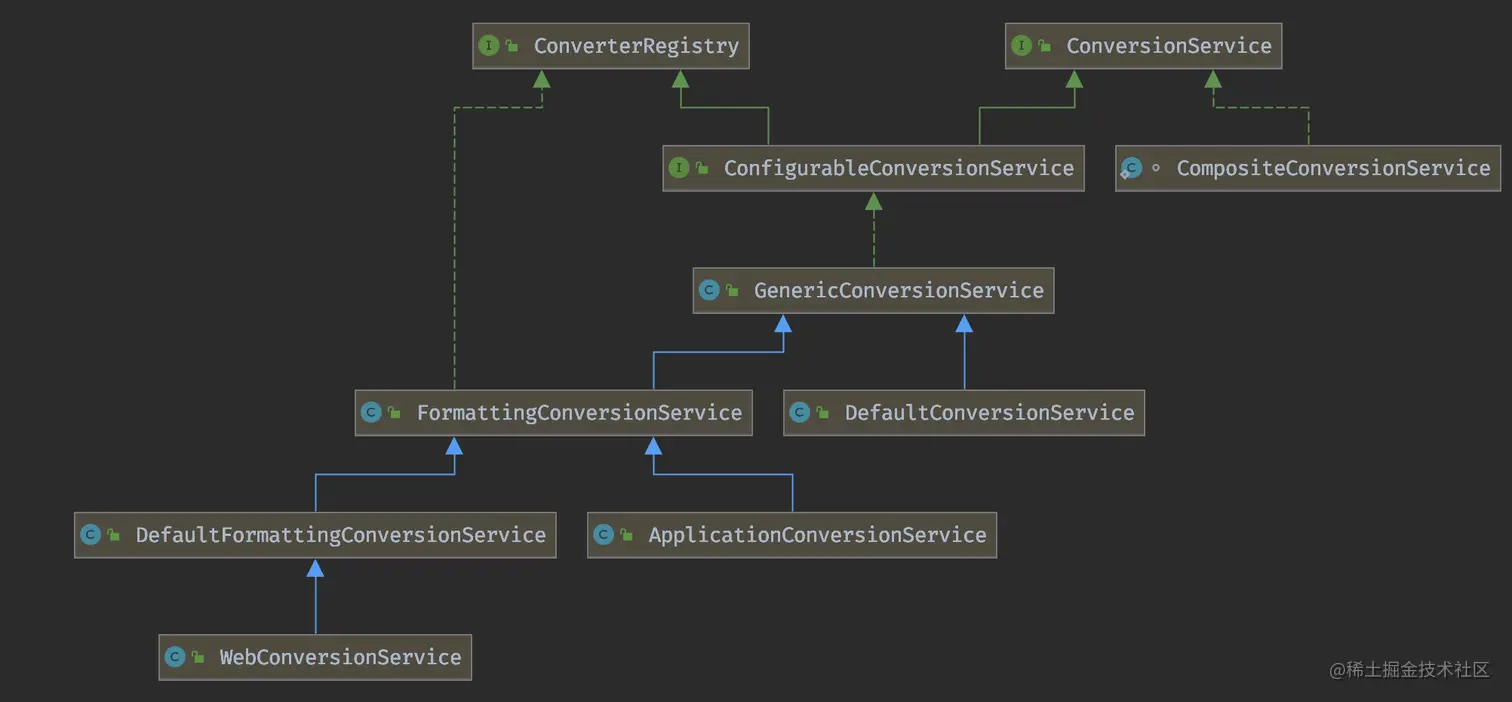The image size is (1512, 702).
Task: Select the ConversionService interface node
Action: point(1143,46)
